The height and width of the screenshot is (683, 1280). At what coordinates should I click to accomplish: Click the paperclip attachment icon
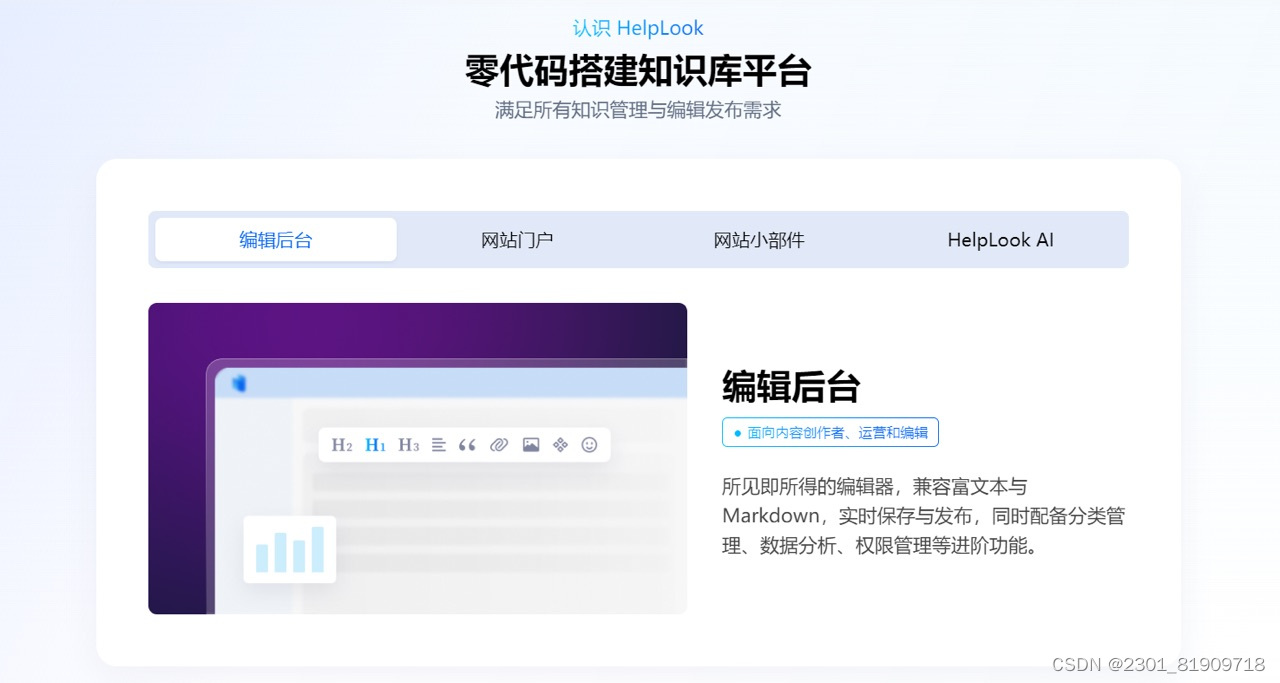tap(499, 445)
